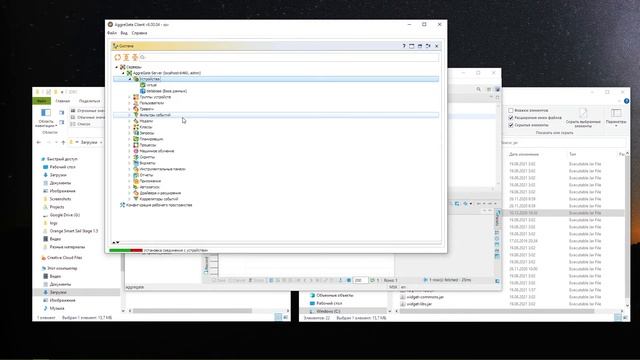Click the Корреляторы событий node icon

point(136,199)
